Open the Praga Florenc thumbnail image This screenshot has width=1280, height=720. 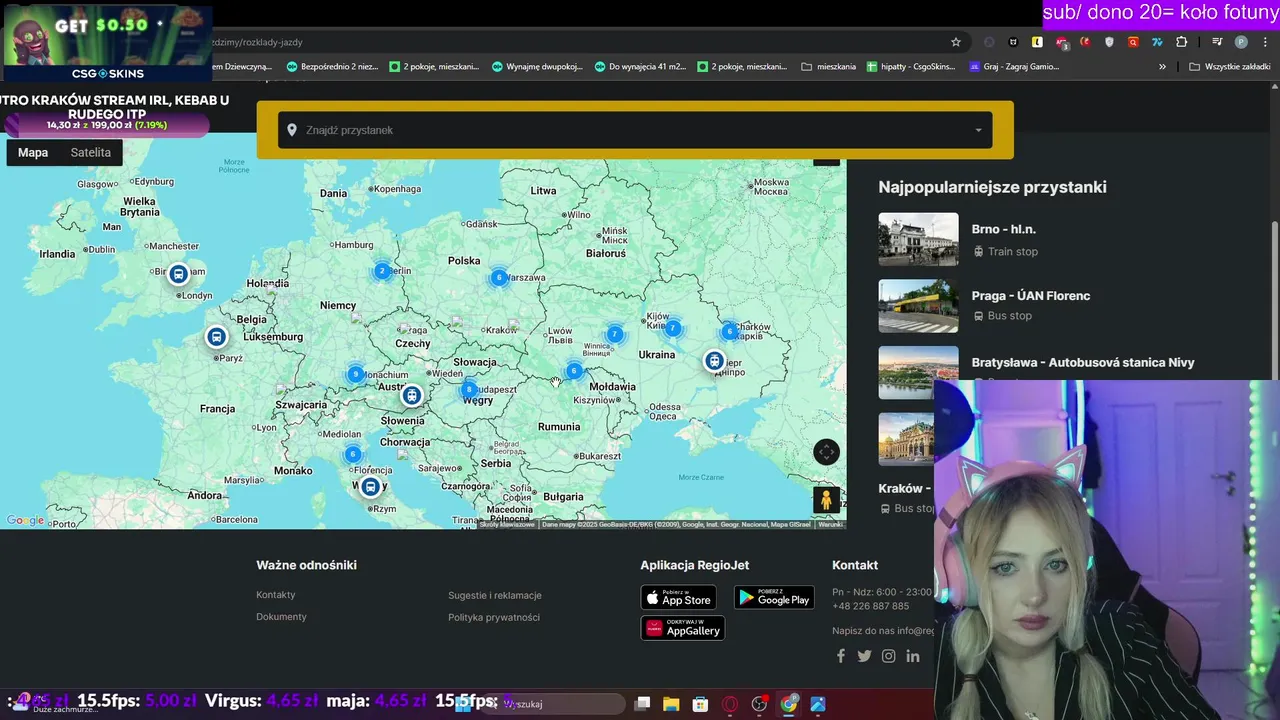(x=918, y=306)
